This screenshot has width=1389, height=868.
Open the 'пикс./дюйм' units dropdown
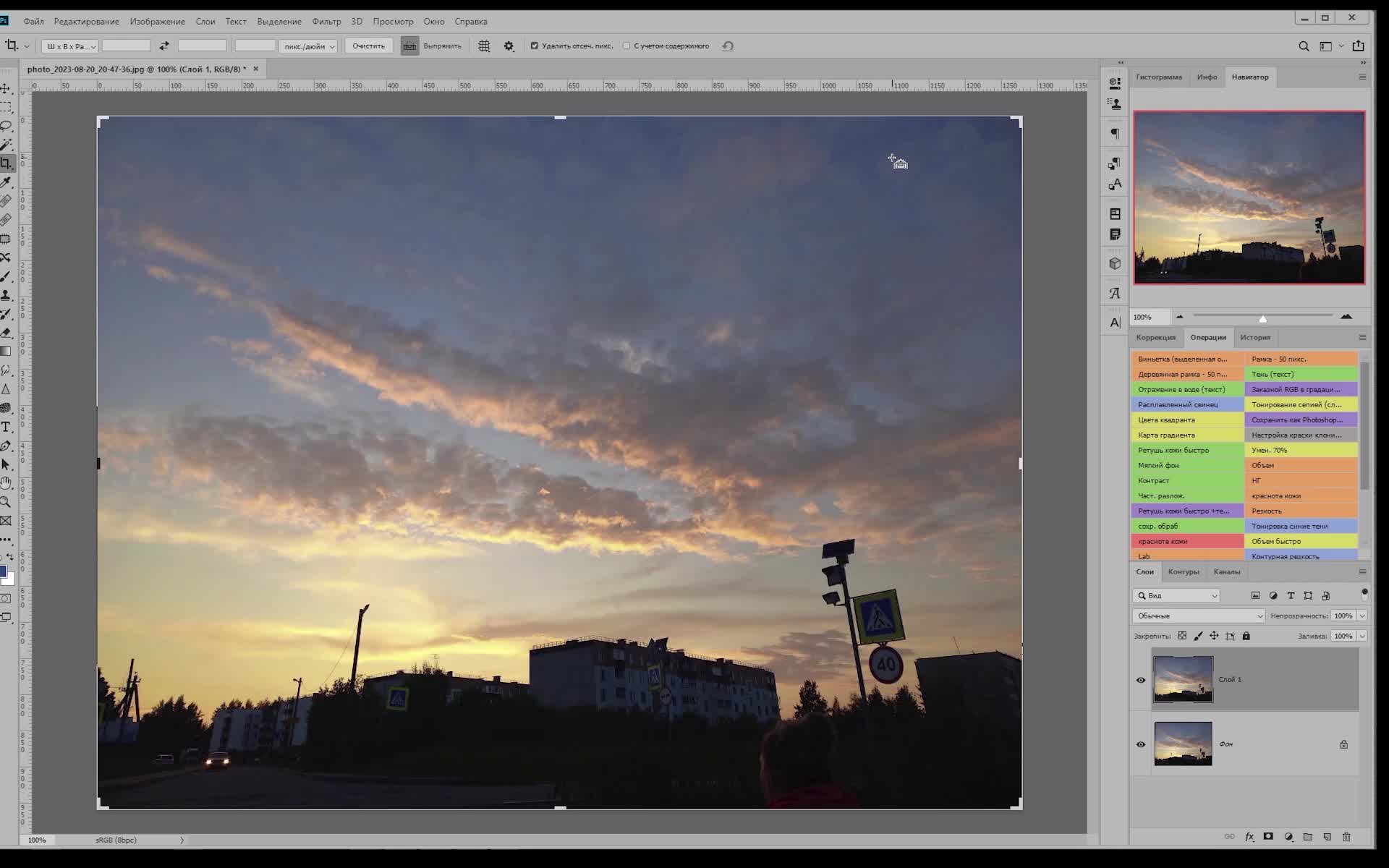(308, 46)
